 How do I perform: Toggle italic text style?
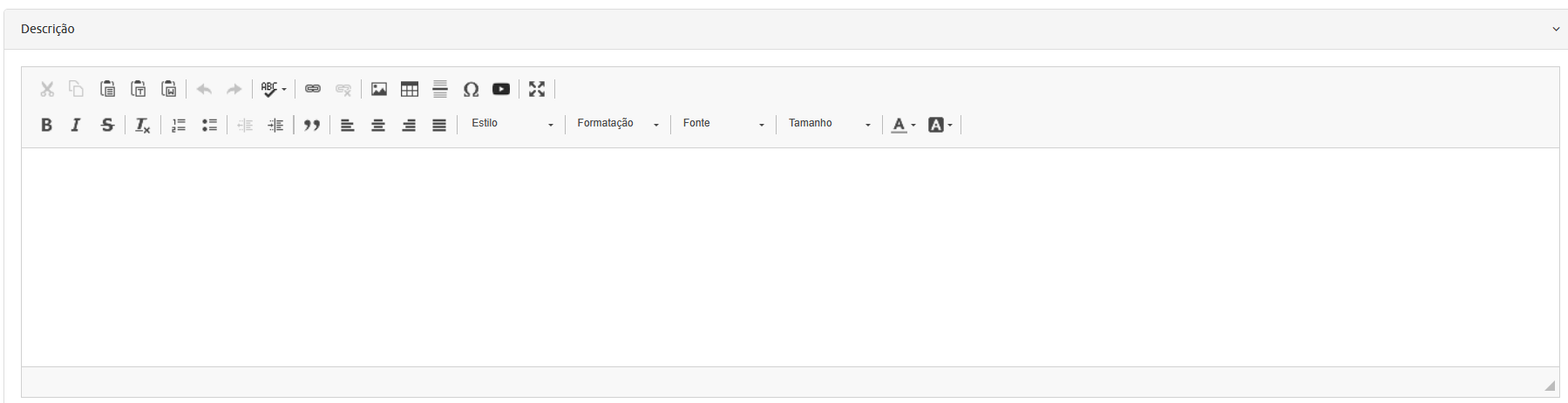pyautogui.click(x=76, y=125)
